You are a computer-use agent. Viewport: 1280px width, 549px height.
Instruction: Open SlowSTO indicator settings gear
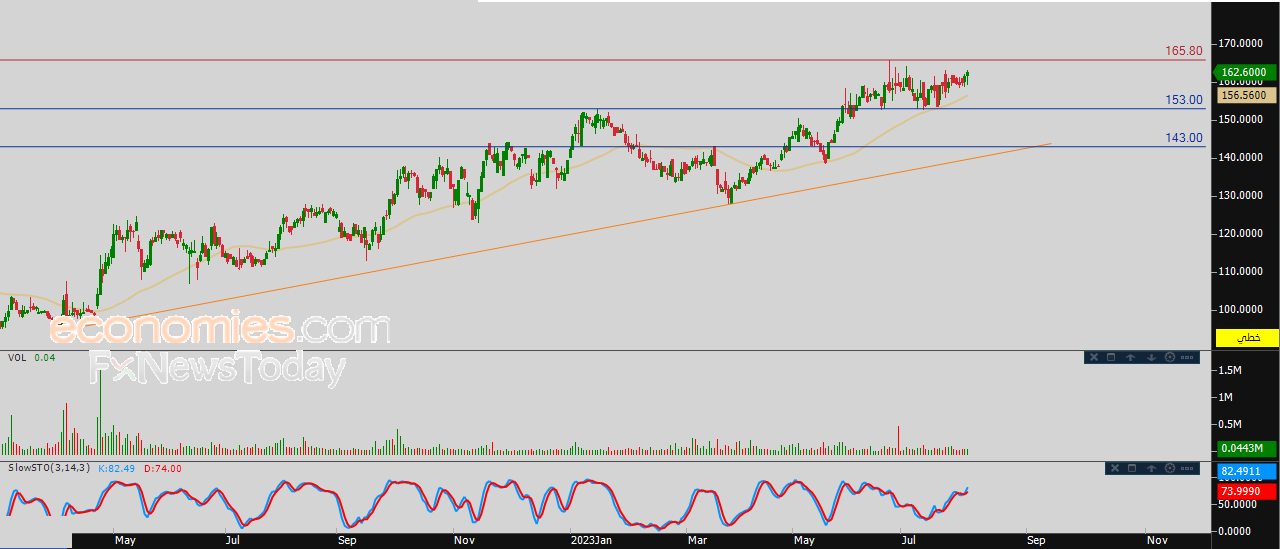pos(1169,468)
